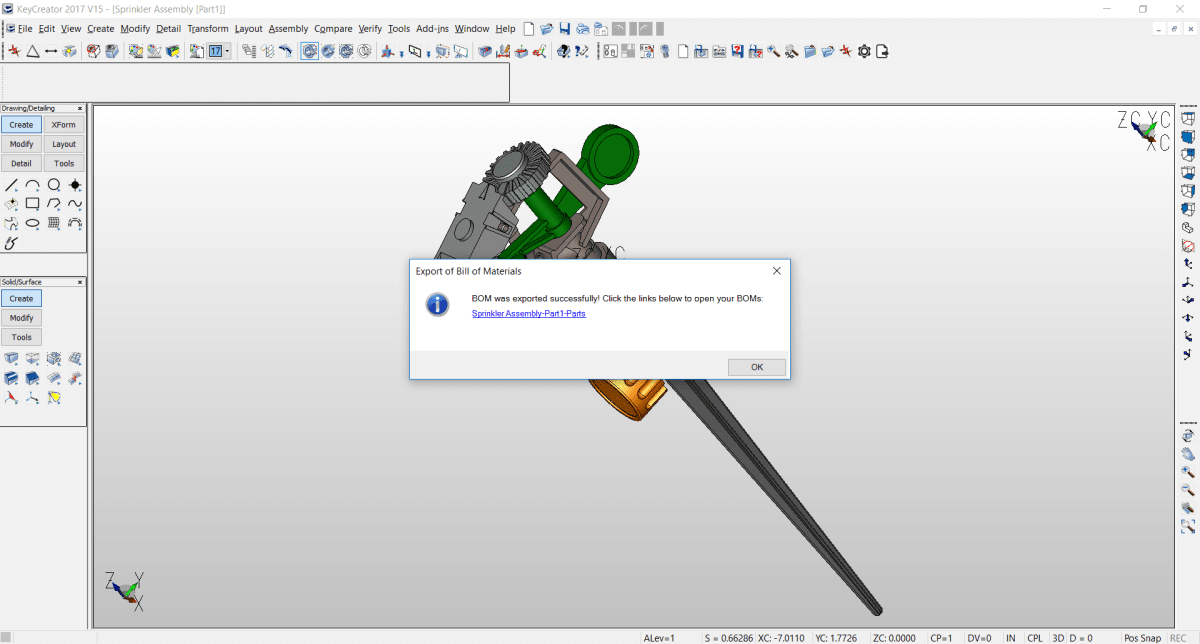
Task: Click the blue information icon in dialog
Action: click(437, 305)
